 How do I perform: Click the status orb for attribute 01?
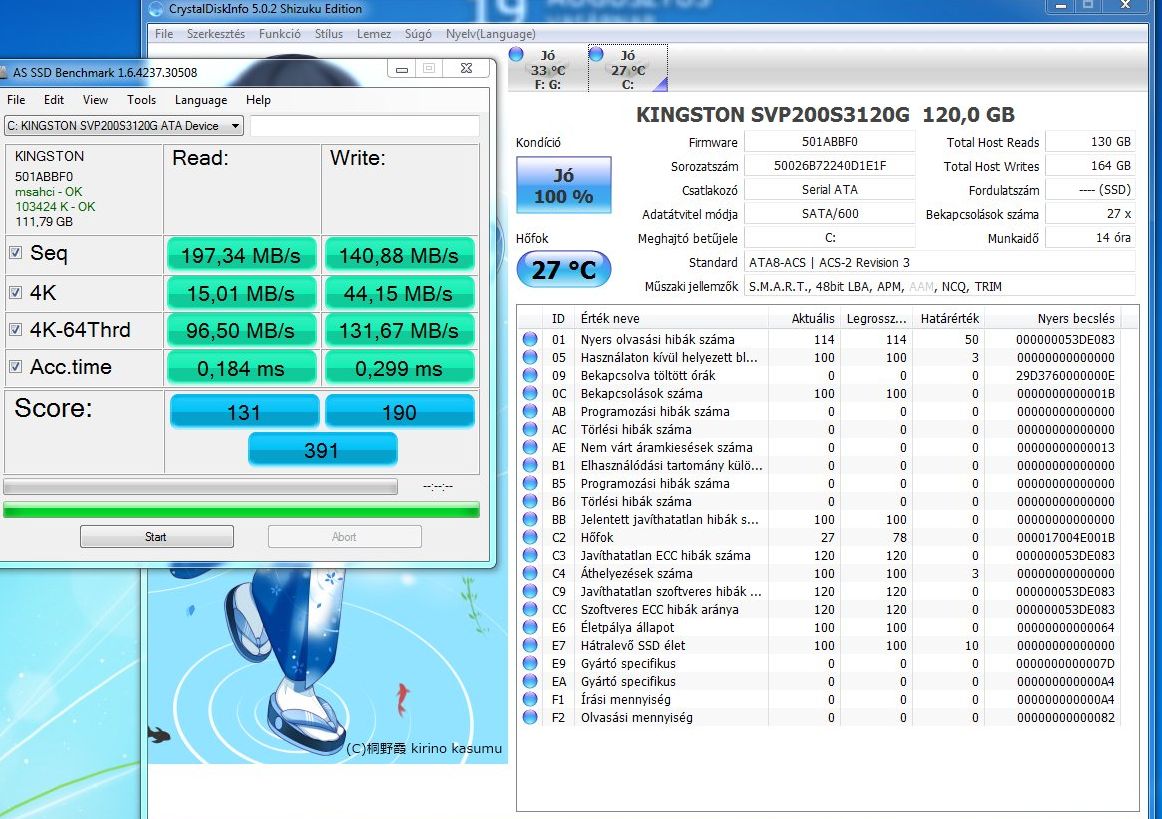[x=530, y=339]
